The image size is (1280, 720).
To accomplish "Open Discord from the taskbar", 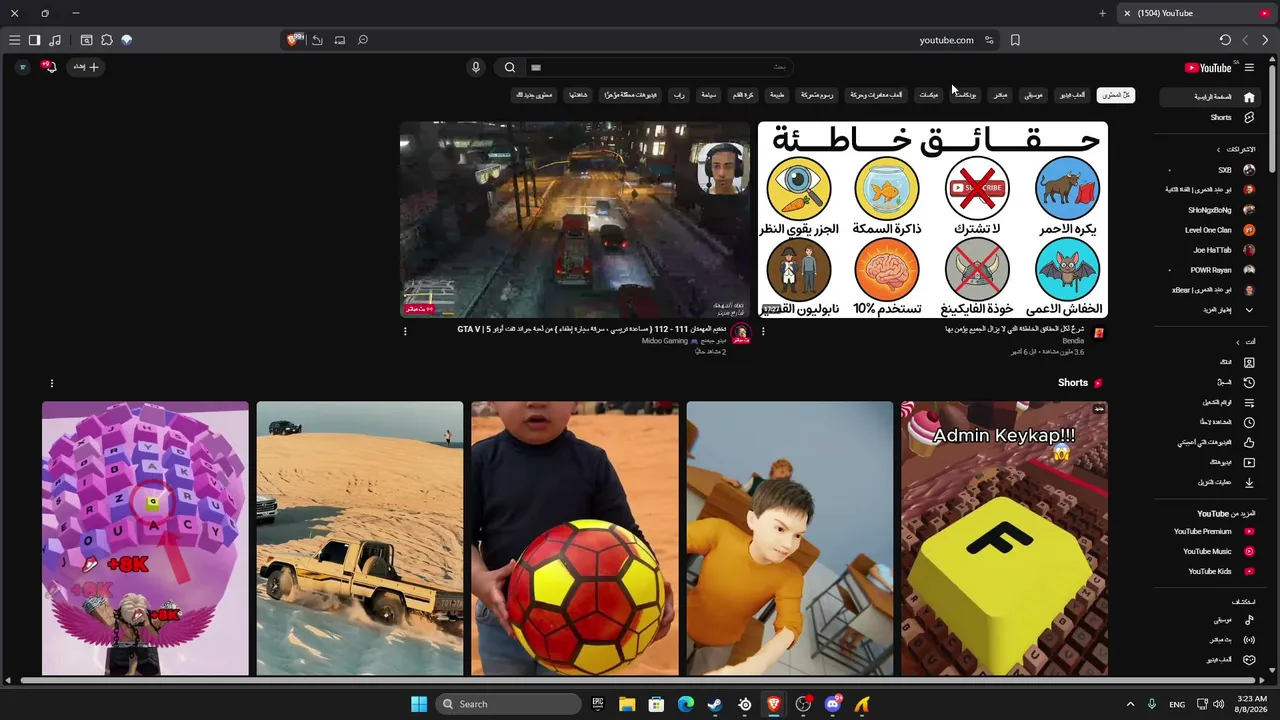I will pos(833,704).
